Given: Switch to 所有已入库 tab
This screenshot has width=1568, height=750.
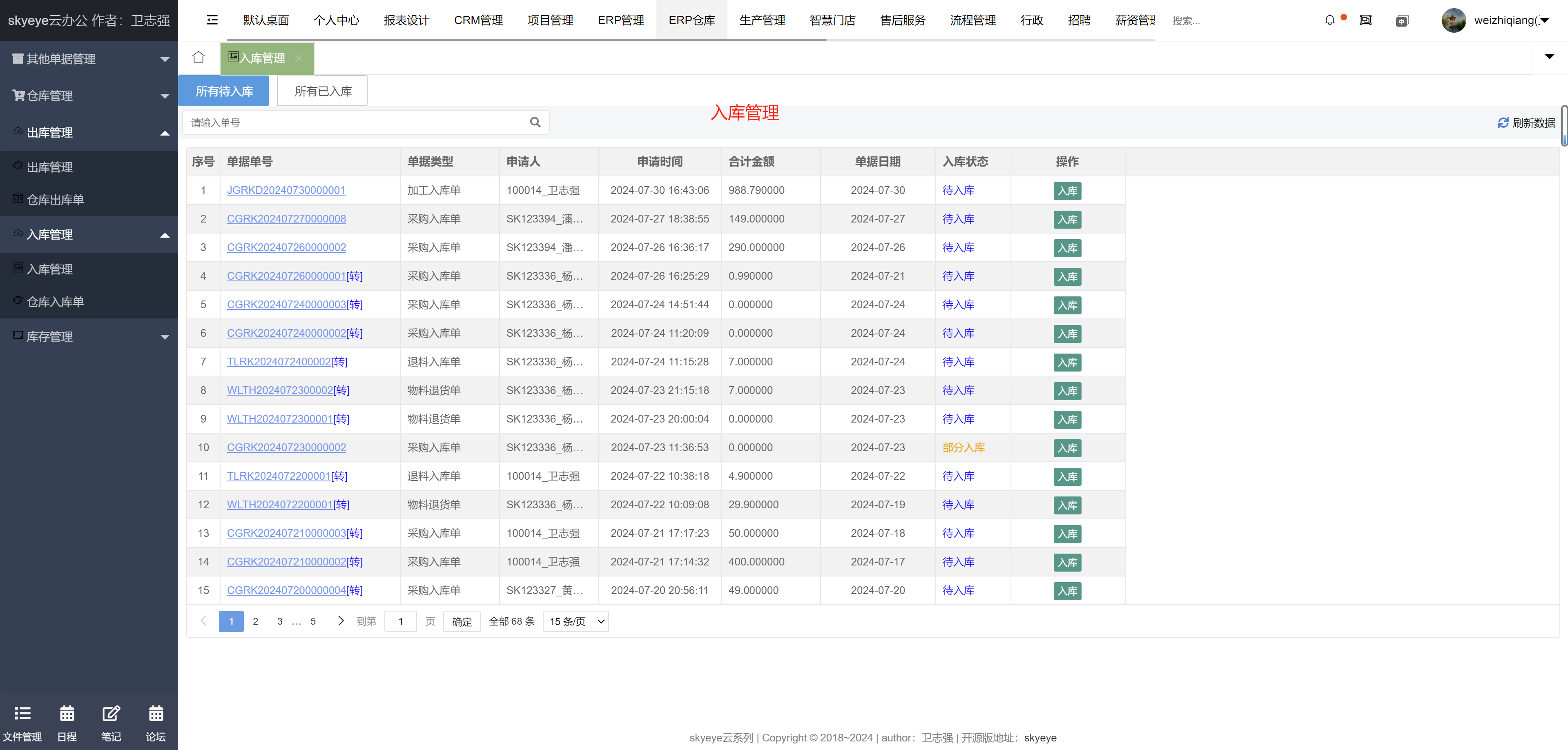Looking at the screenshot, I should tap(322, 91).
